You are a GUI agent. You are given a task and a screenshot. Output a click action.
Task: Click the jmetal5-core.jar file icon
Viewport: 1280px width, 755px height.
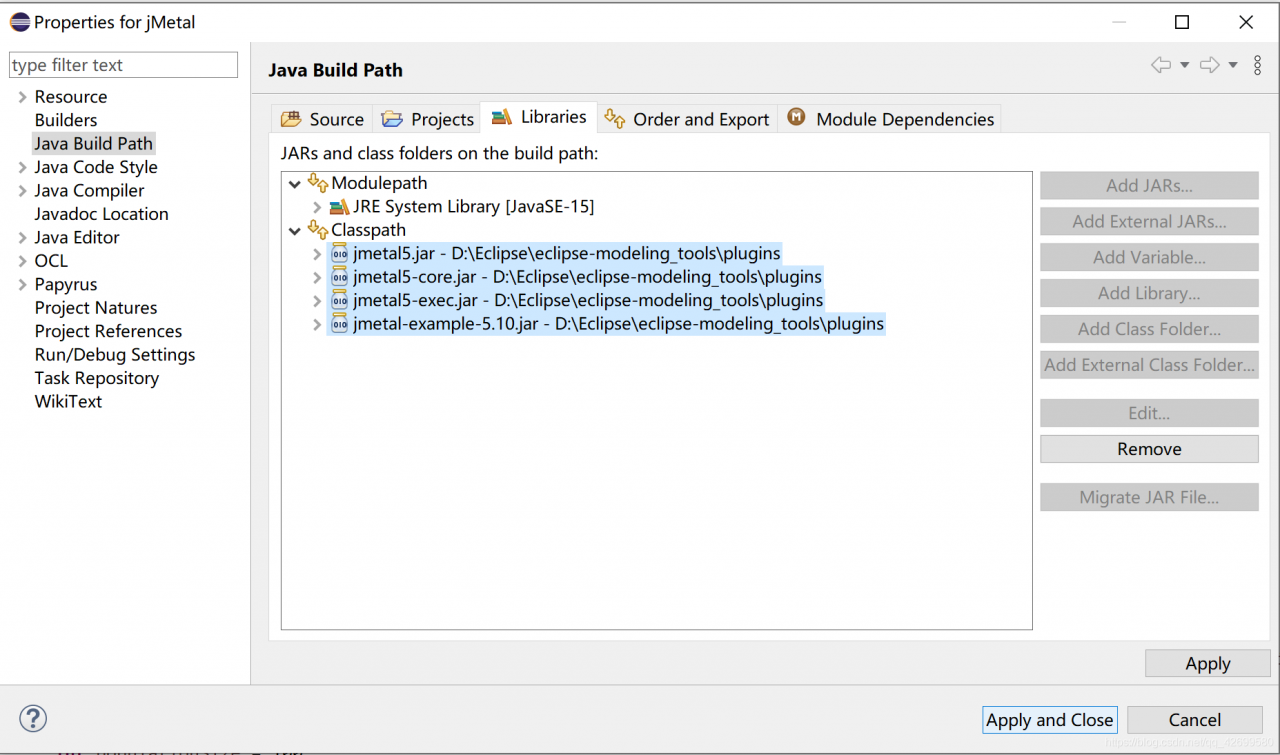click(339, 277)
